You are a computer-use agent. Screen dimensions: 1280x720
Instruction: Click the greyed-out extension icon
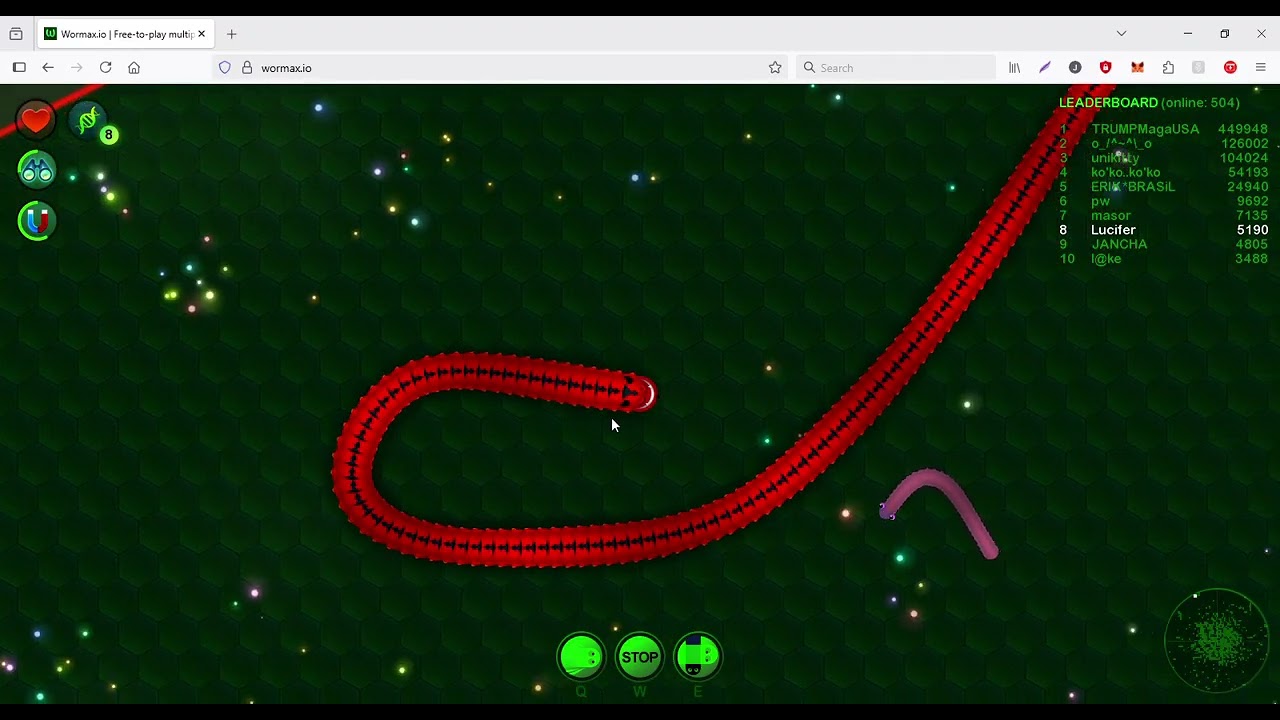[x=1198, y=68]
